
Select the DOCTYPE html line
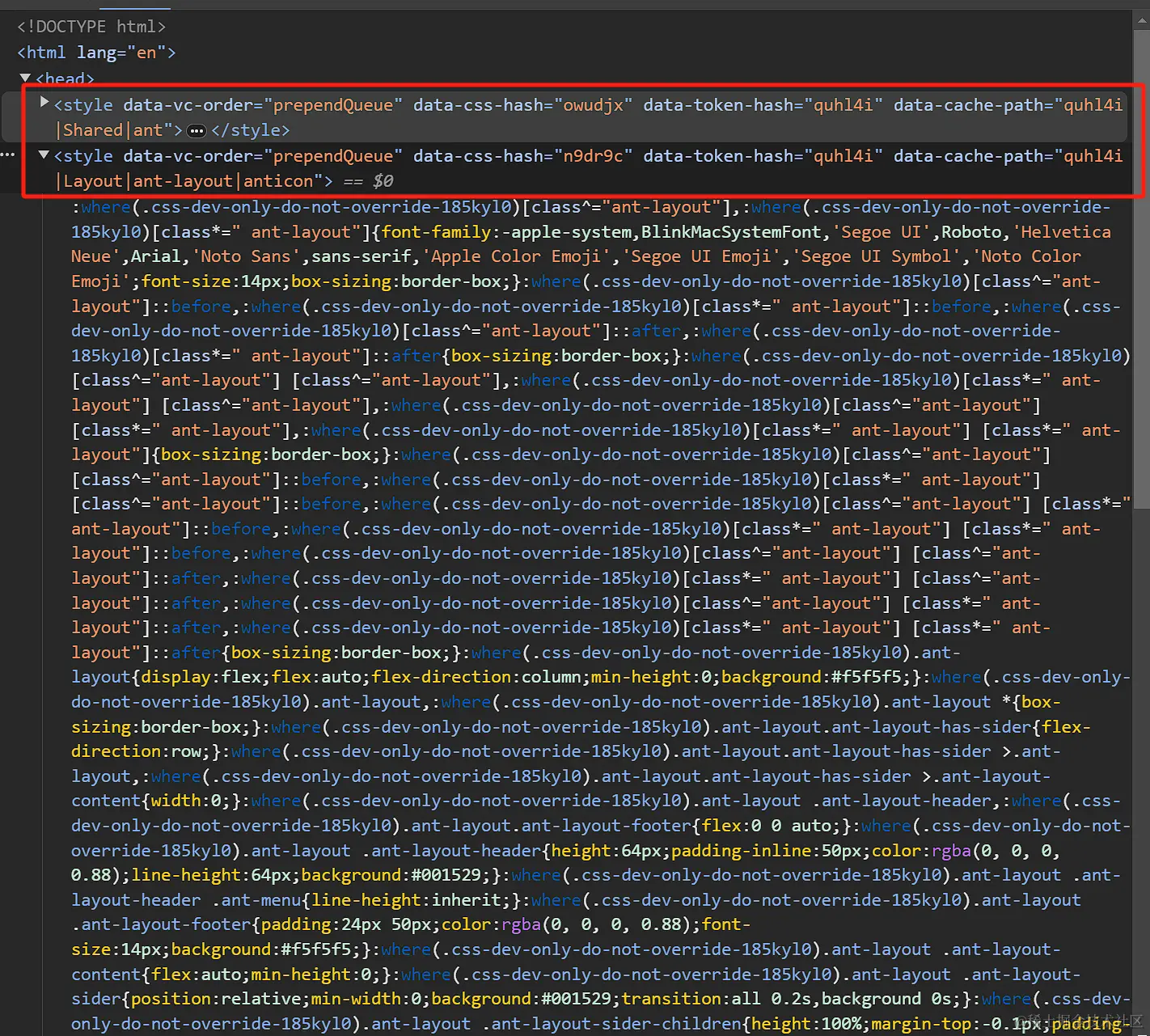tap(91, 27)
